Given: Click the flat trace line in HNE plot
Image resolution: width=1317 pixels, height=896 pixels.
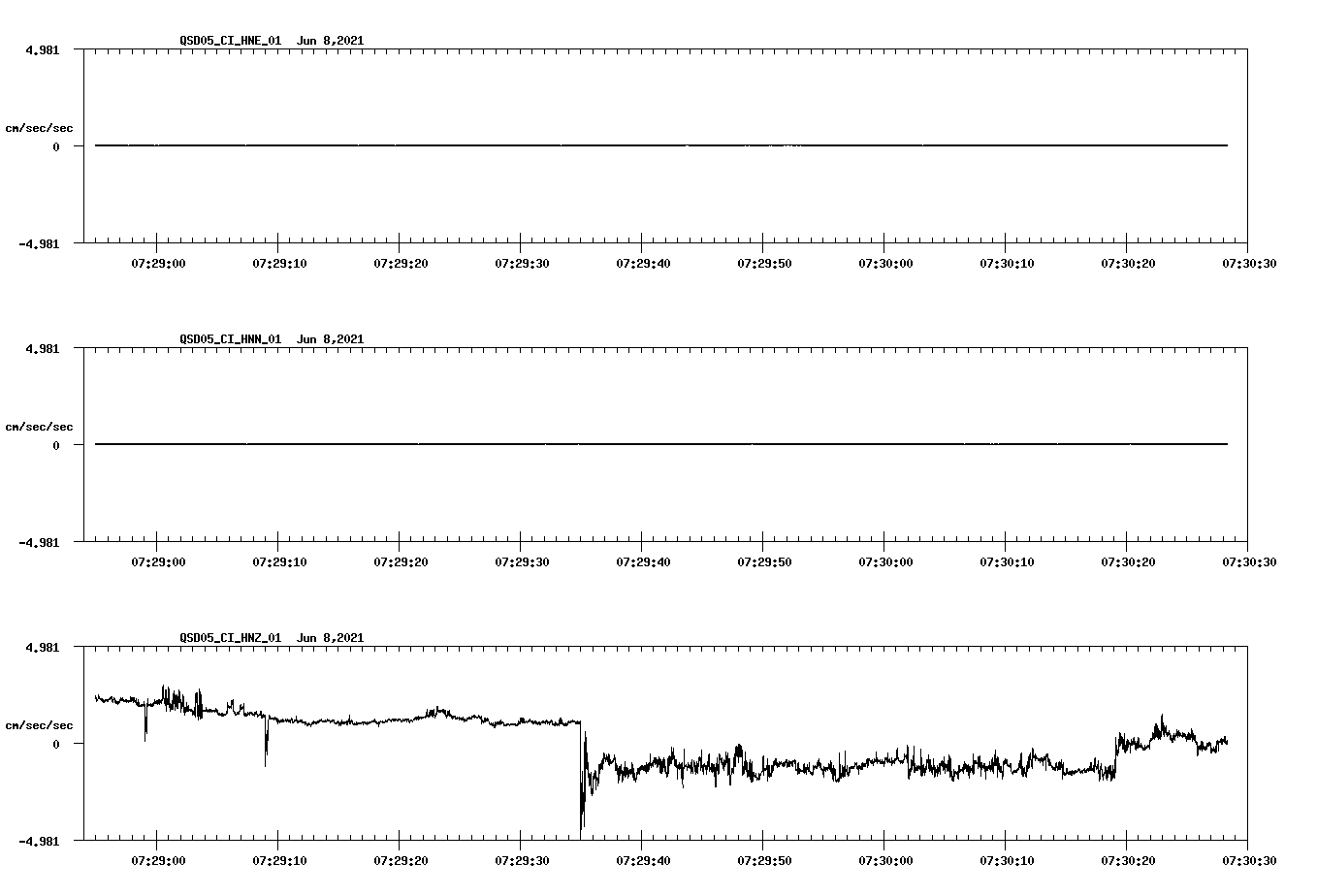Looking at the screenshot, I should point(661,145).
